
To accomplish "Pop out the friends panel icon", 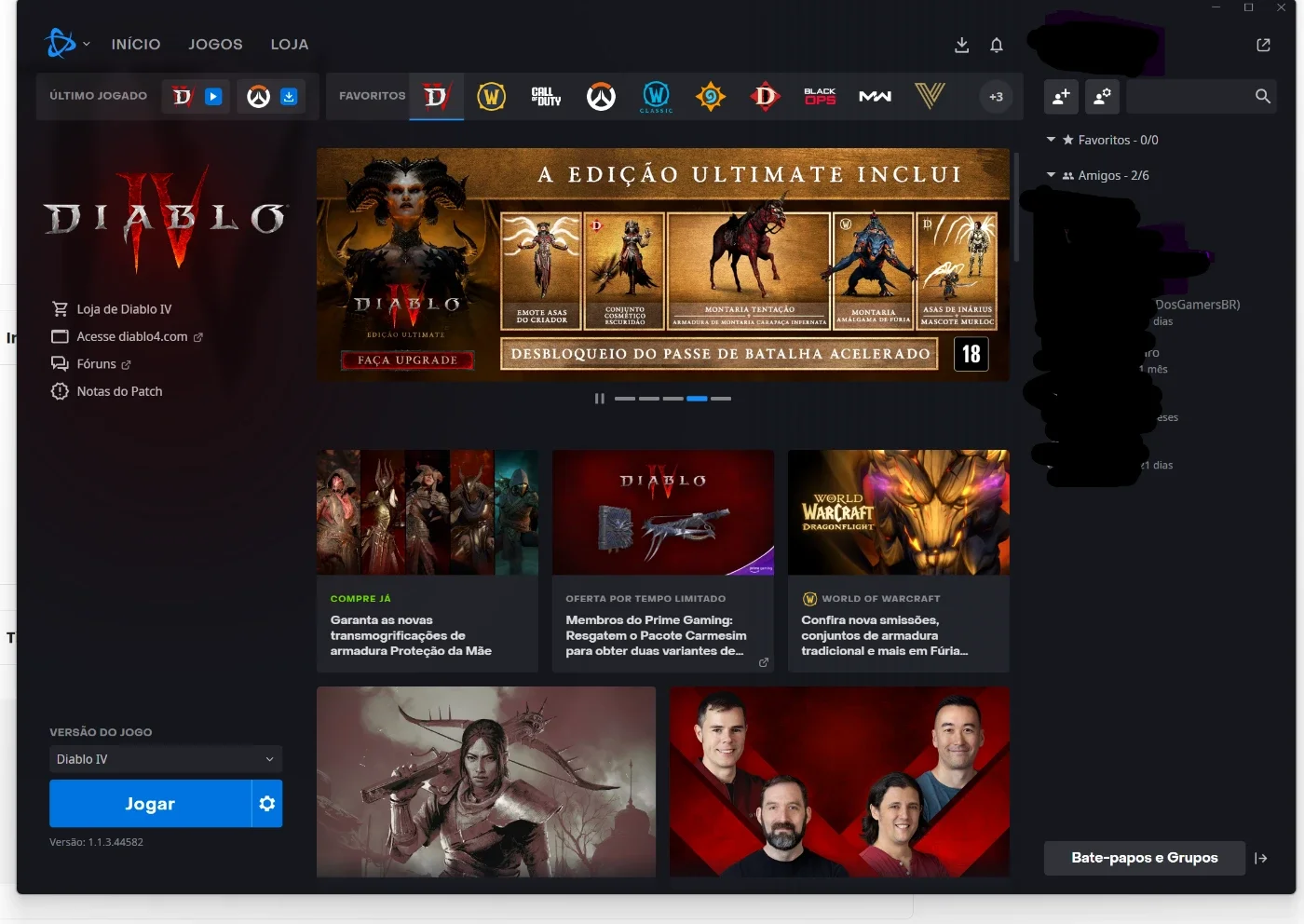I will tap(1263, 45).
